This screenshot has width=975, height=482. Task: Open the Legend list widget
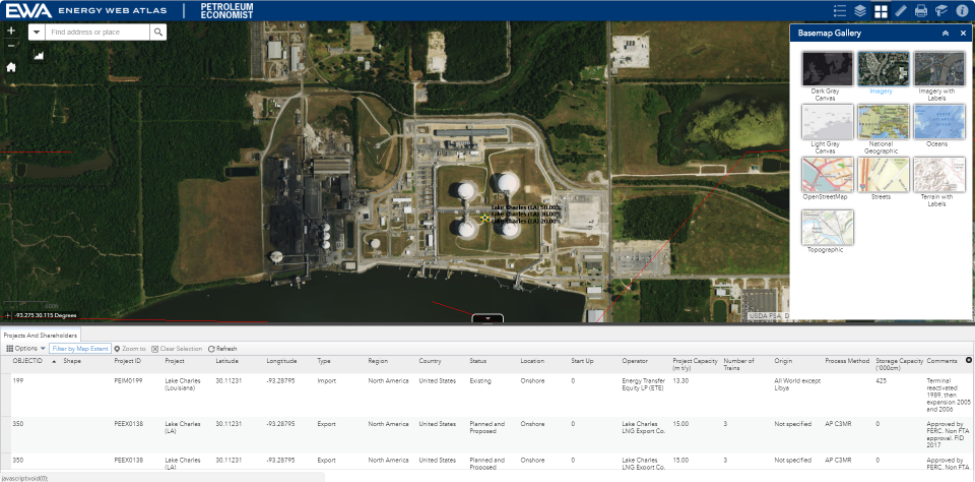click(840, 11)
